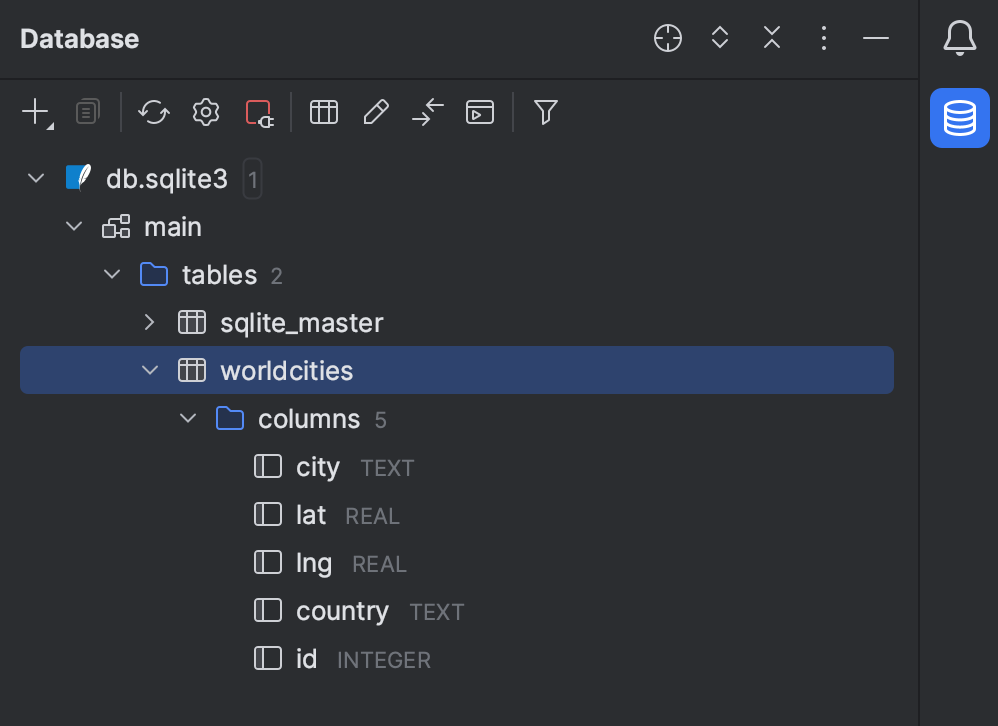Open the table data editor
998x726 pixels.
[324, 112]
